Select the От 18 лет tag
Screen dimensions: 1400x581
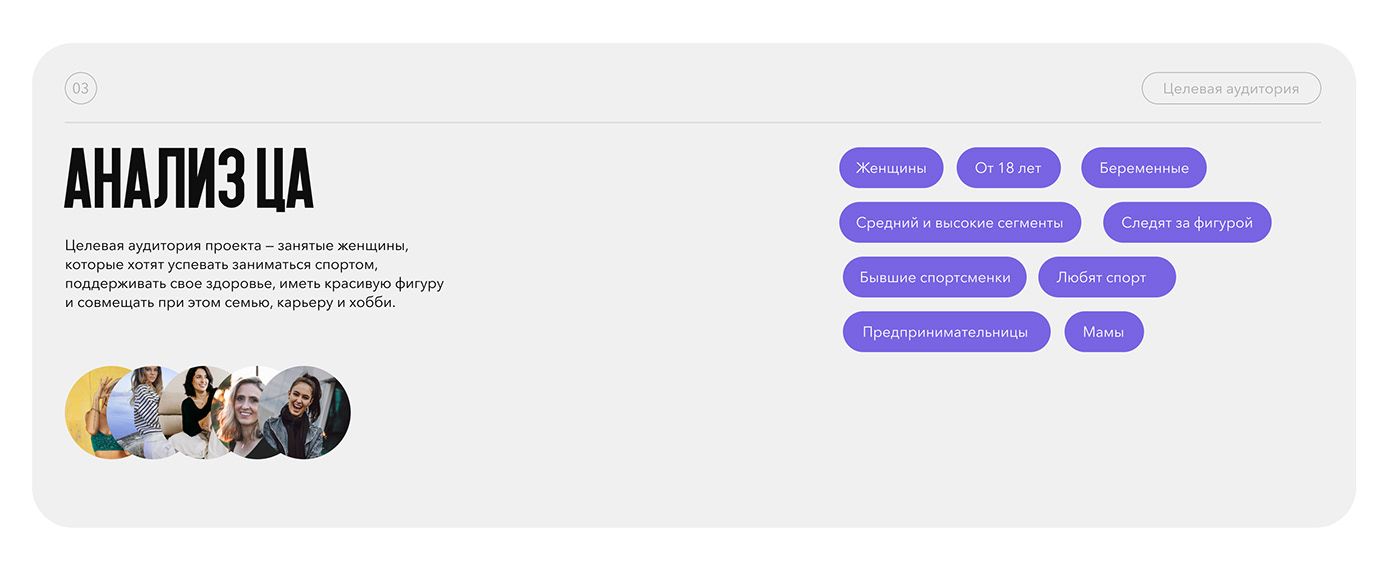click(1008, 168)
